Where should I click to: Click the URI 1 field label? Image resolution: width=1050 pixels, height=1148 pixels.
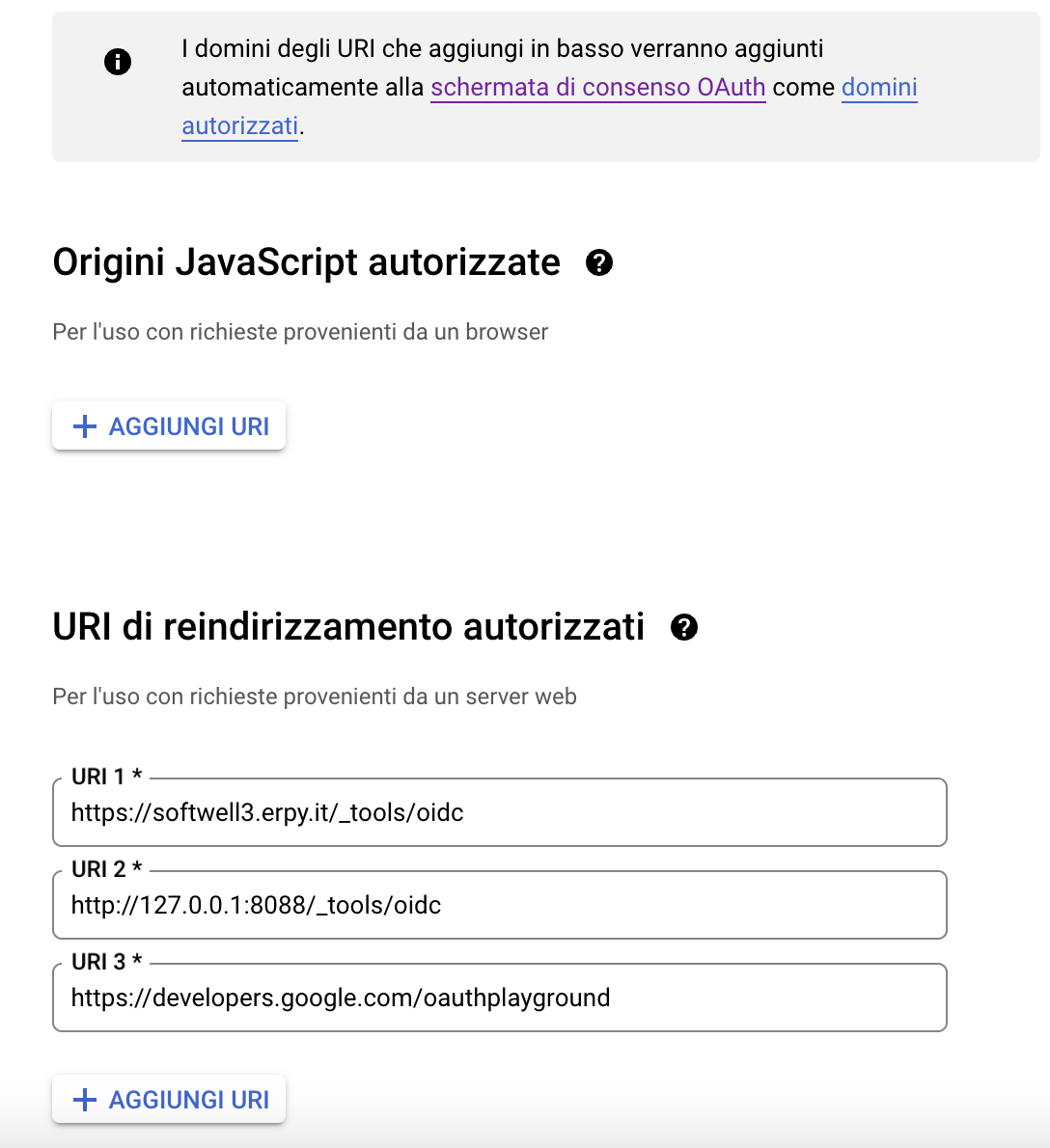(106, 778)
